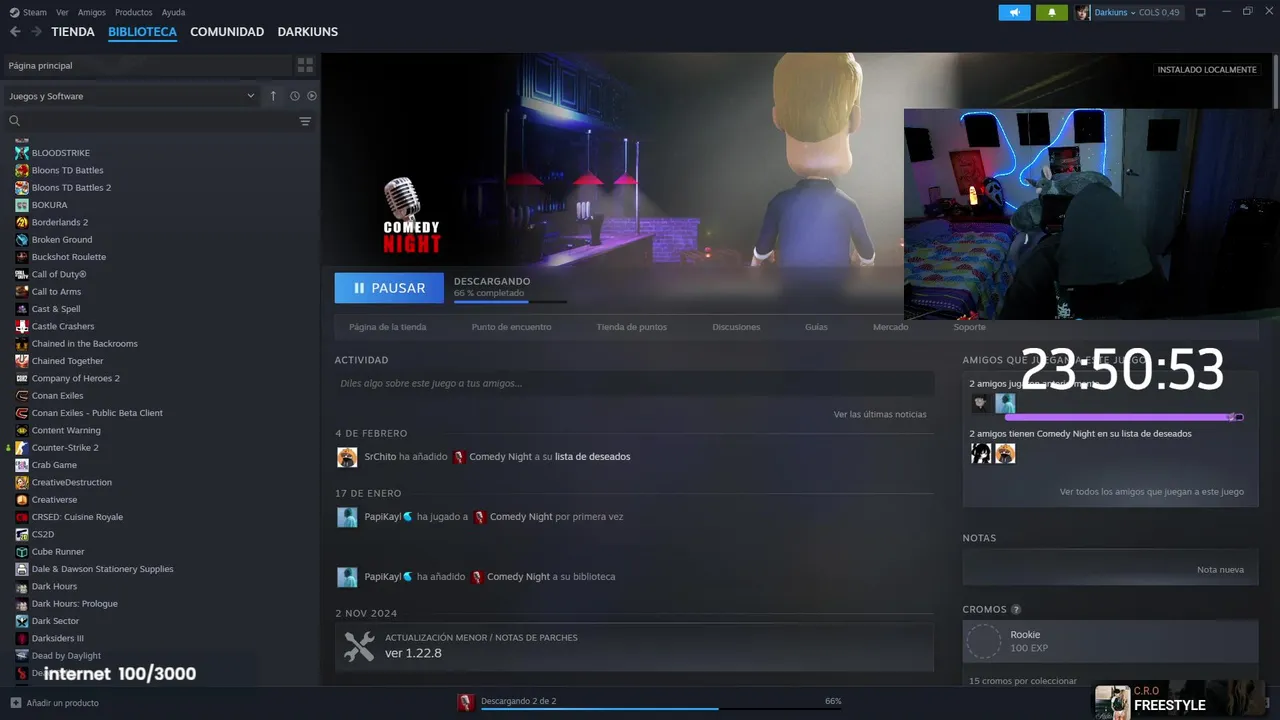Open Tienda de puntos tab
Screen dimensions: 1280x720
[632, 327]
